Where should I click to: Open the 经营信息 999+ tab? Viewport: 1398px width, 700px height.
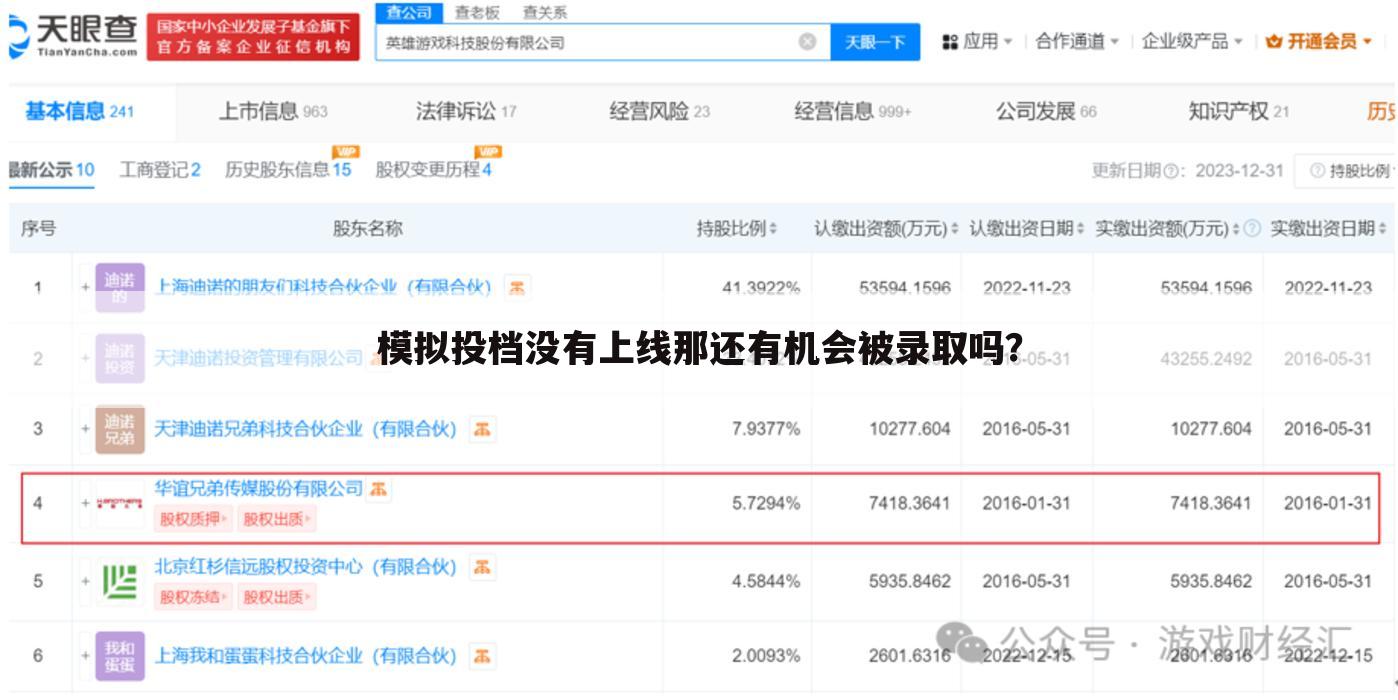853,112
